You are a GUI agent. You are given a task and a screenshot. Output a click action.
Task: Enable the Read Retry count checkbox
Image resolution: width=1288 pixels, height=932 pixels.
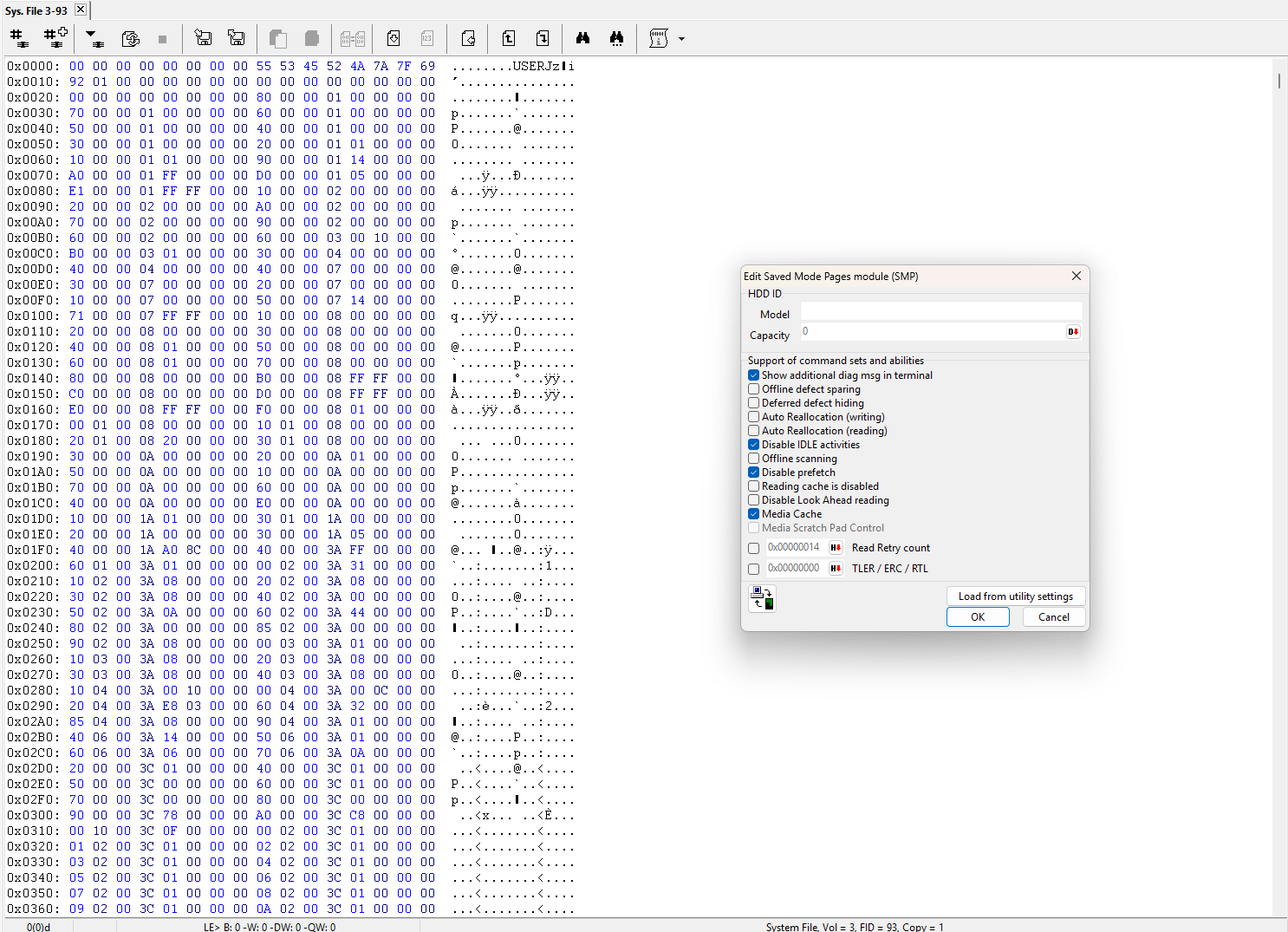click(x=754, y=548)
